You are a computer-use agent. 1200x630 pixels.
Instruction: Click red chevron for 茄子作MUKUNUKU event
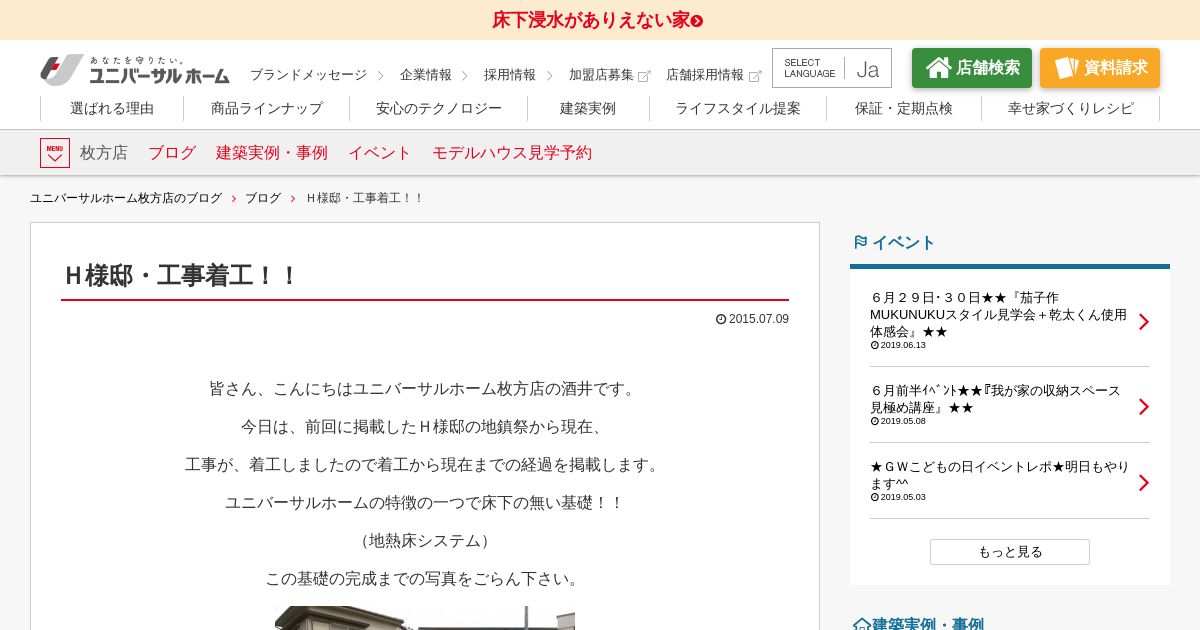click(x=1144, y=322)
